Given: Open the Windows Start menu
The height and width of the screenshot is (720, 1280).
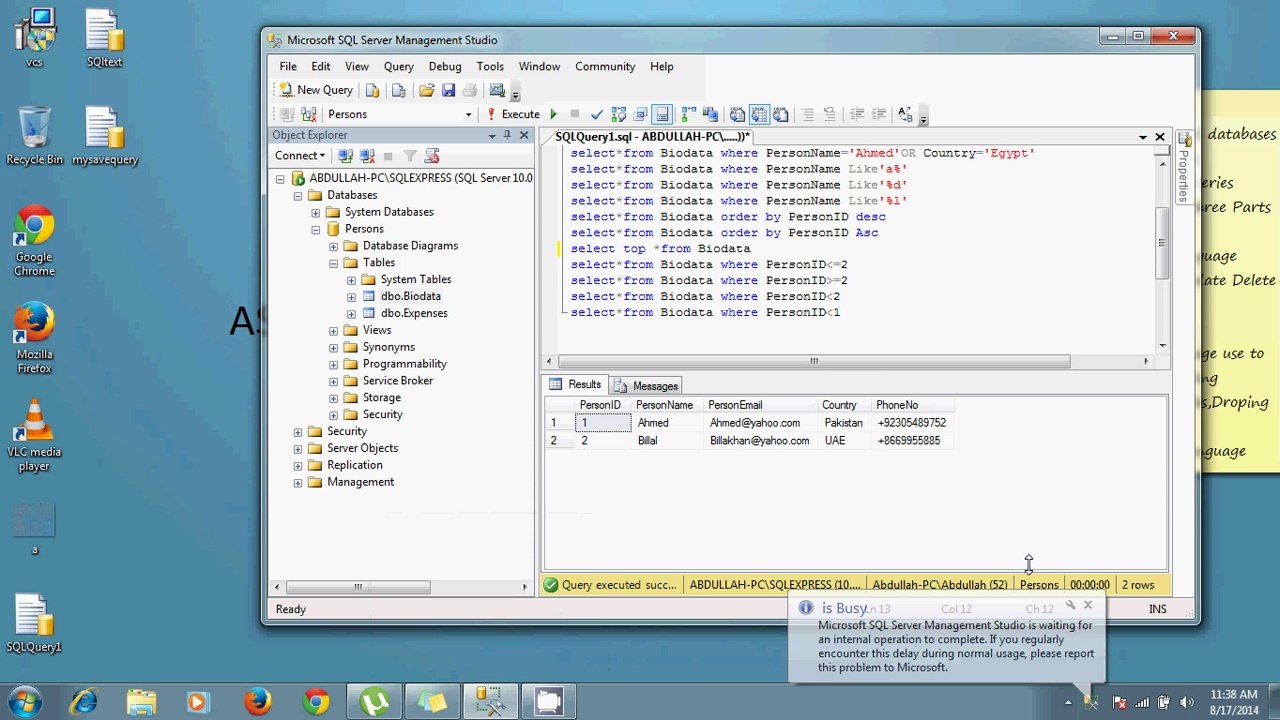Looking at the screenshot, I should click(x=24, y=701).
